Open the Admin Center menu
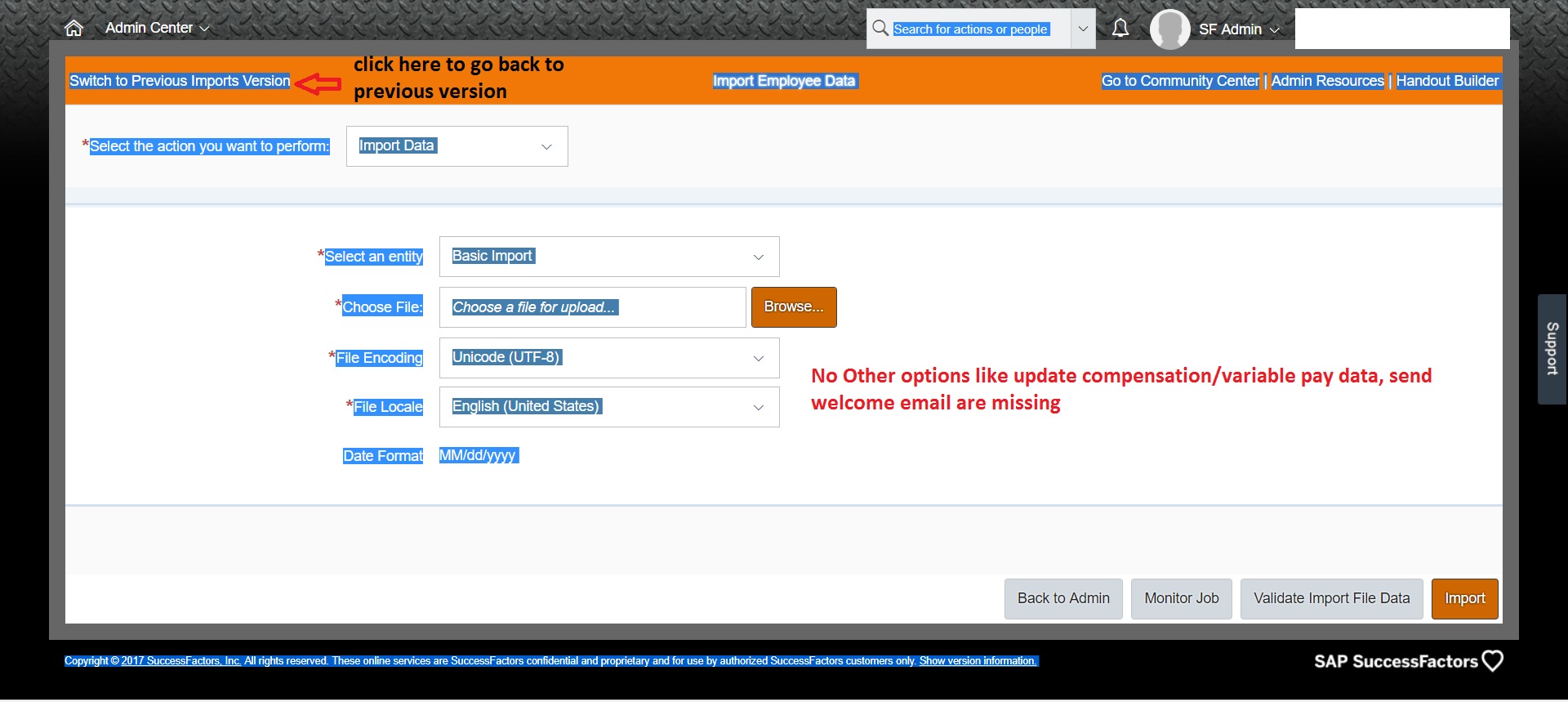 tap(157, 28)
